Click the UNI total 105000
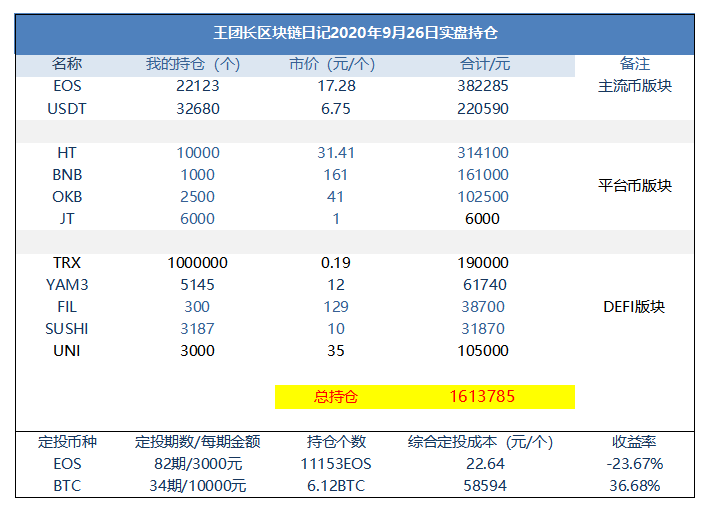The image size is (707, 505). click(483, 351)
